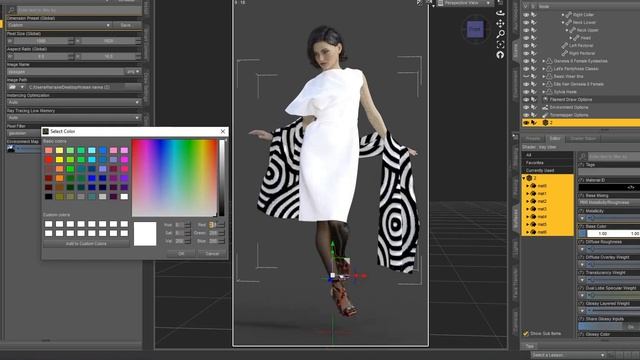Image resolution: width=640 pixels, height=360 pixels.
Task: Select the orbit/rotate view camera icon
Action: (500, 13)
